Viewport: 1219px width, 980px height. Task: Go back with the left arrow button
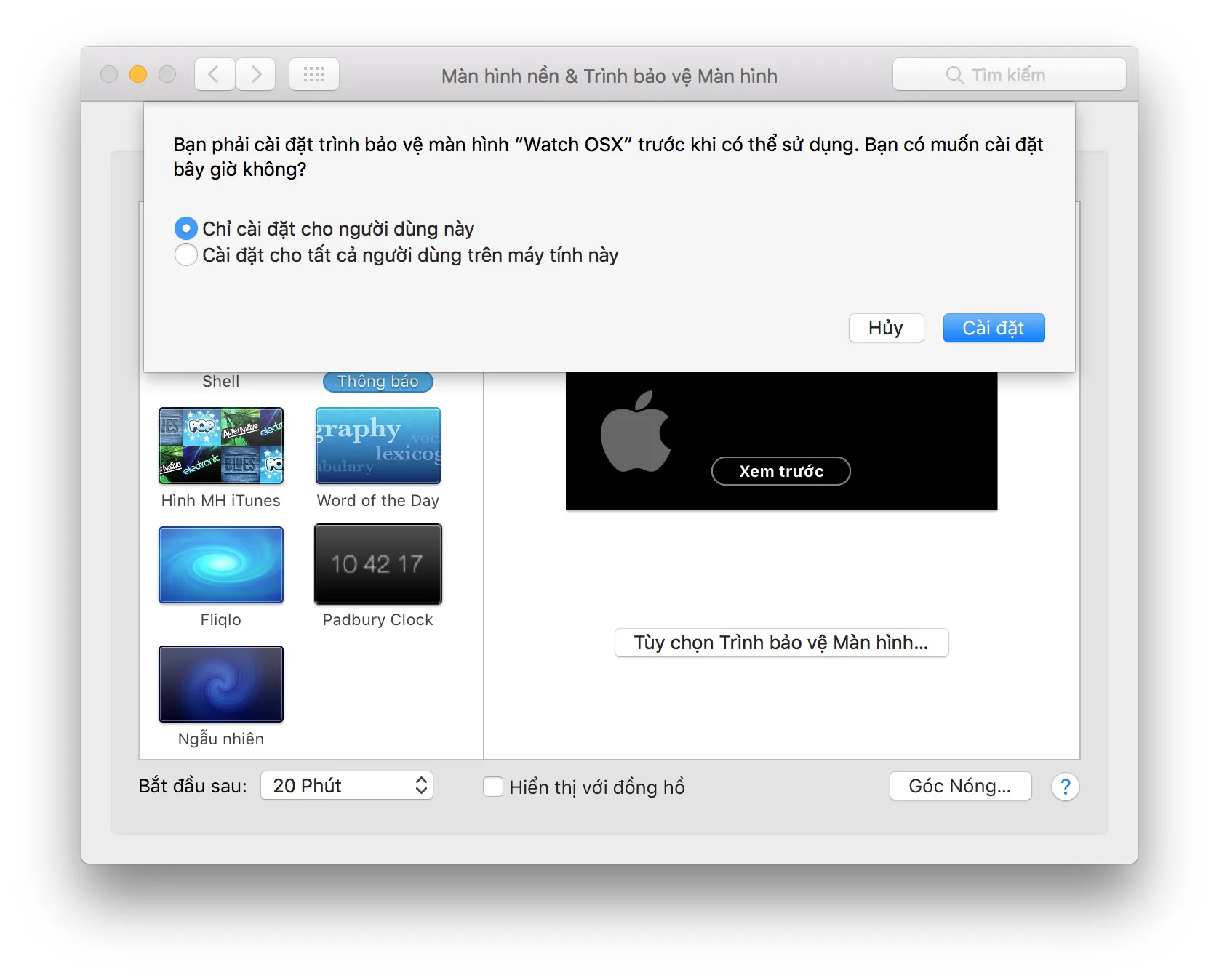215,74
